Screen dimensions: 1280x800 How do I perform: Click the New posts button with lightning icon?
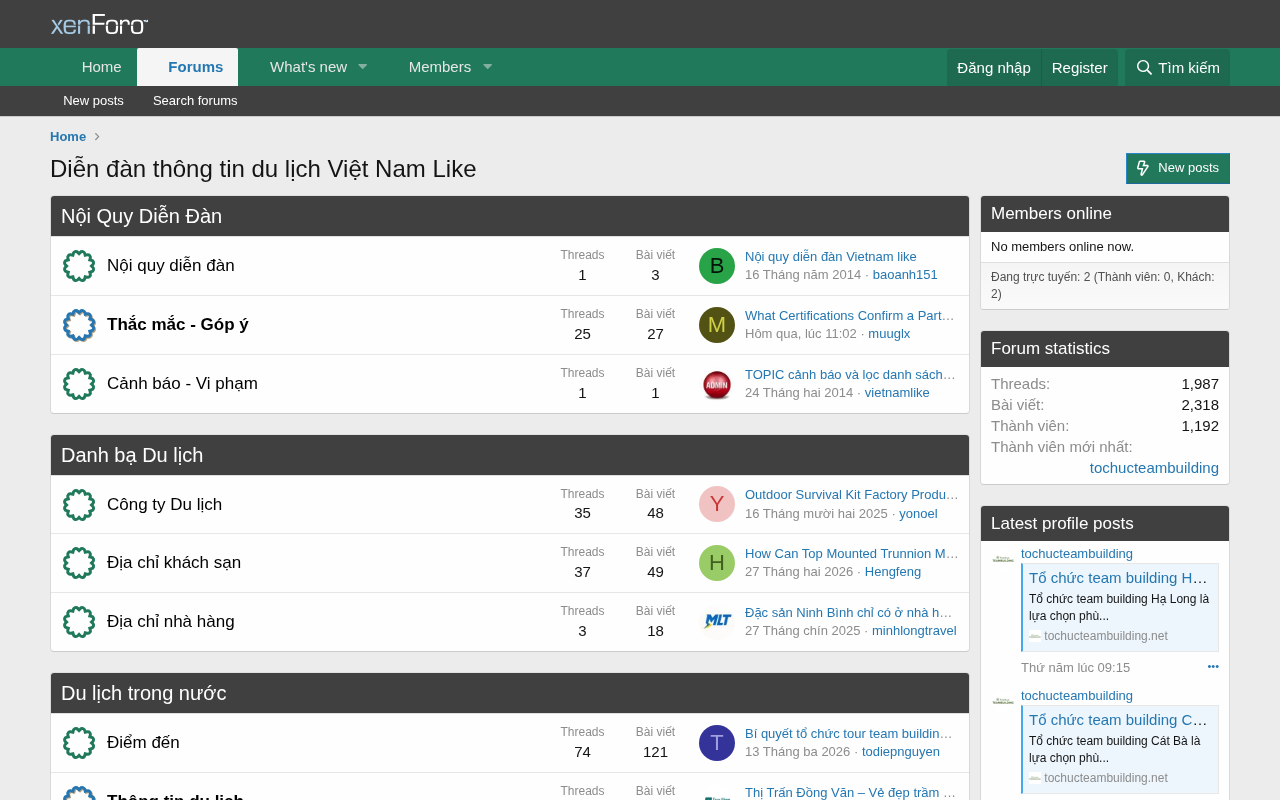1178,168
